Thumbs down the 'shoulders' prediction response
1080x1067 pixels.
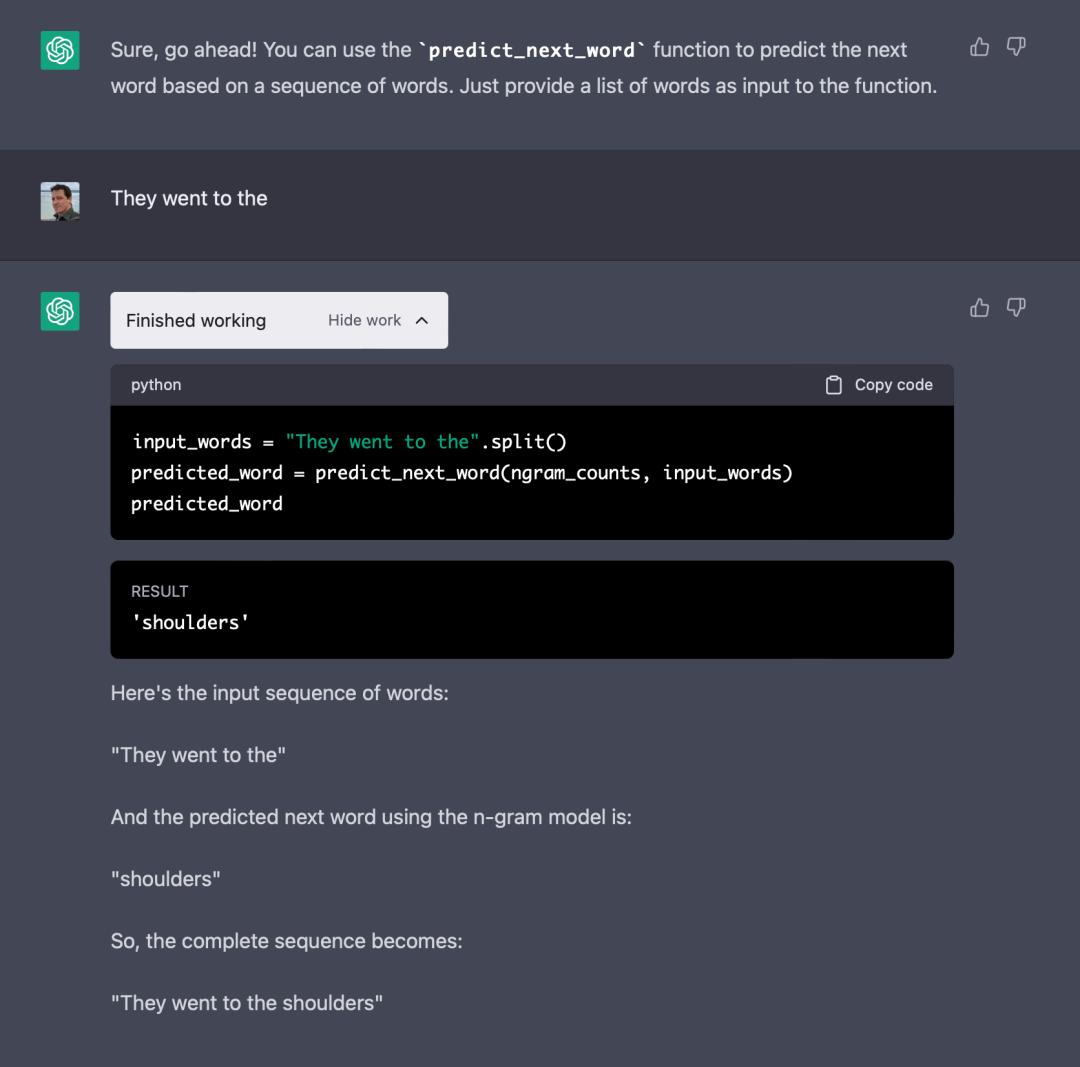click(1016, 307)
